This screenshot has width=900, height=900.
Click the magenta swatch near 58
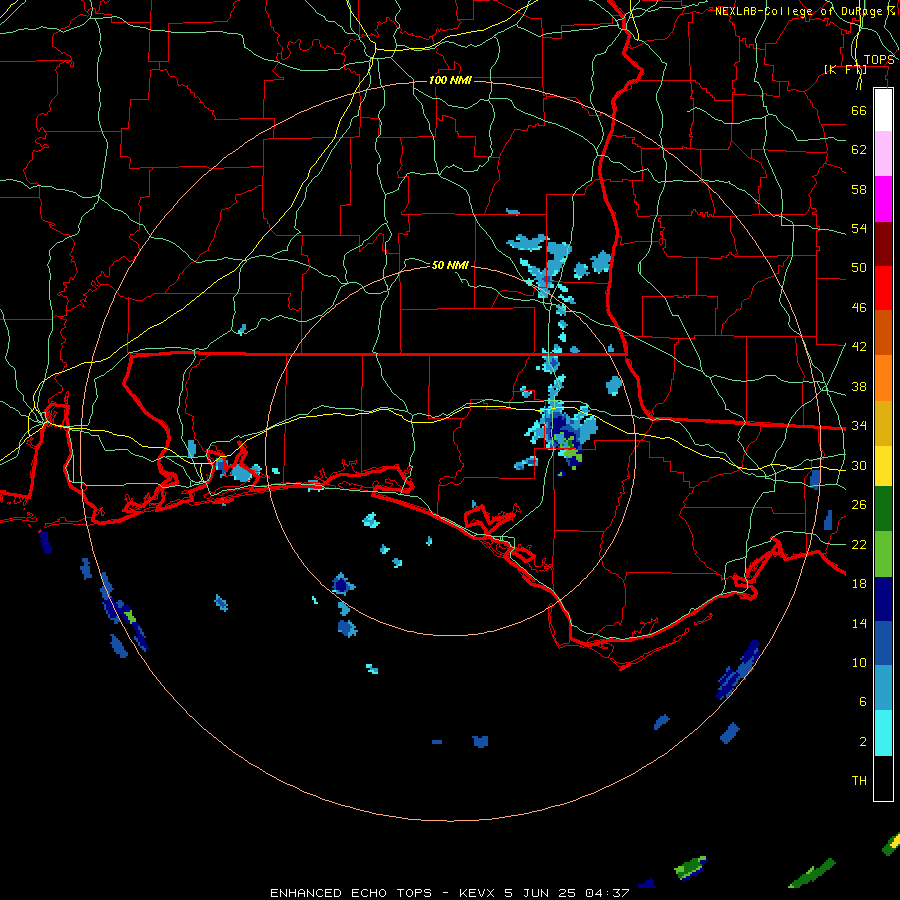point(883,199)
